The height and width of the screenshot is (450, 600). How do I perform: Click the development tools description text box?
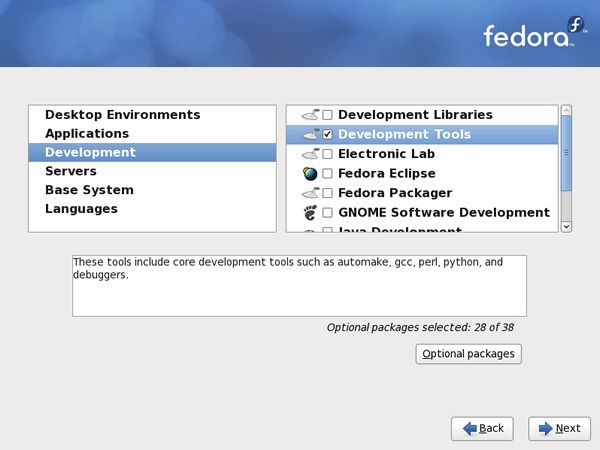[299, 286]
